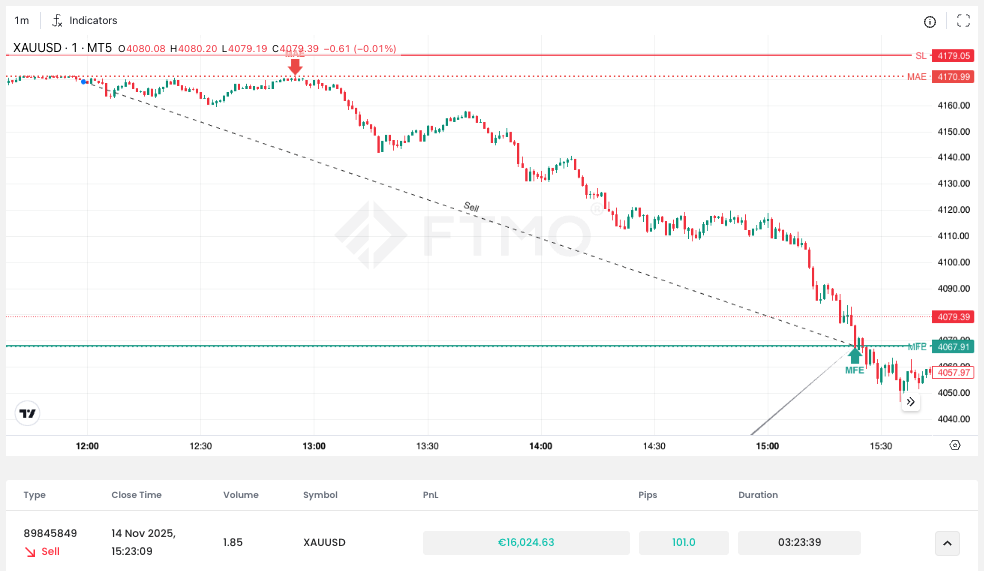Click the XAUUSD · 1 · MT5 chart title
984x571 pixels.
62,48
